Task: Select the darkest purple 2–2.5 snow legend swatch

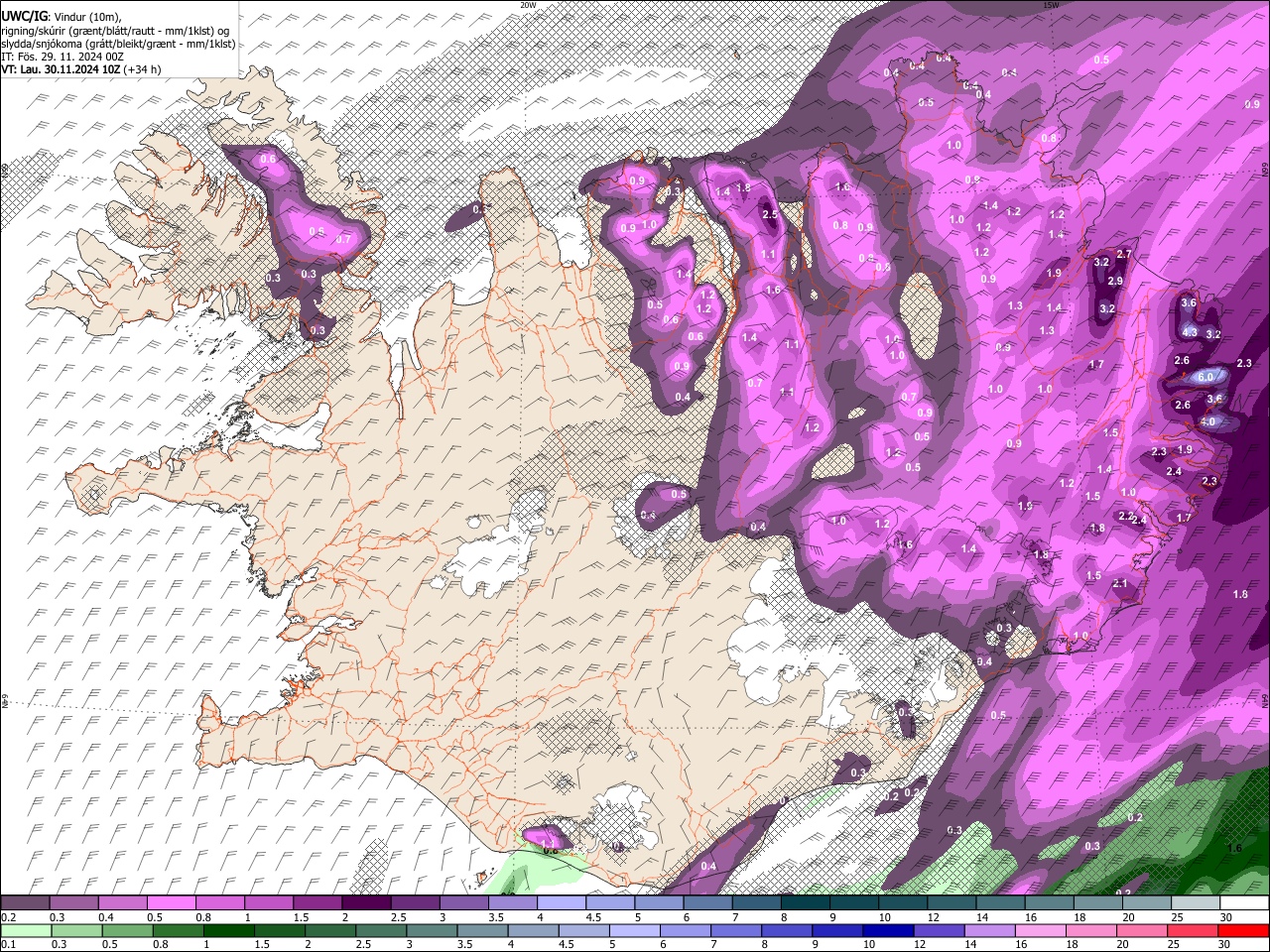Action: 365,902
